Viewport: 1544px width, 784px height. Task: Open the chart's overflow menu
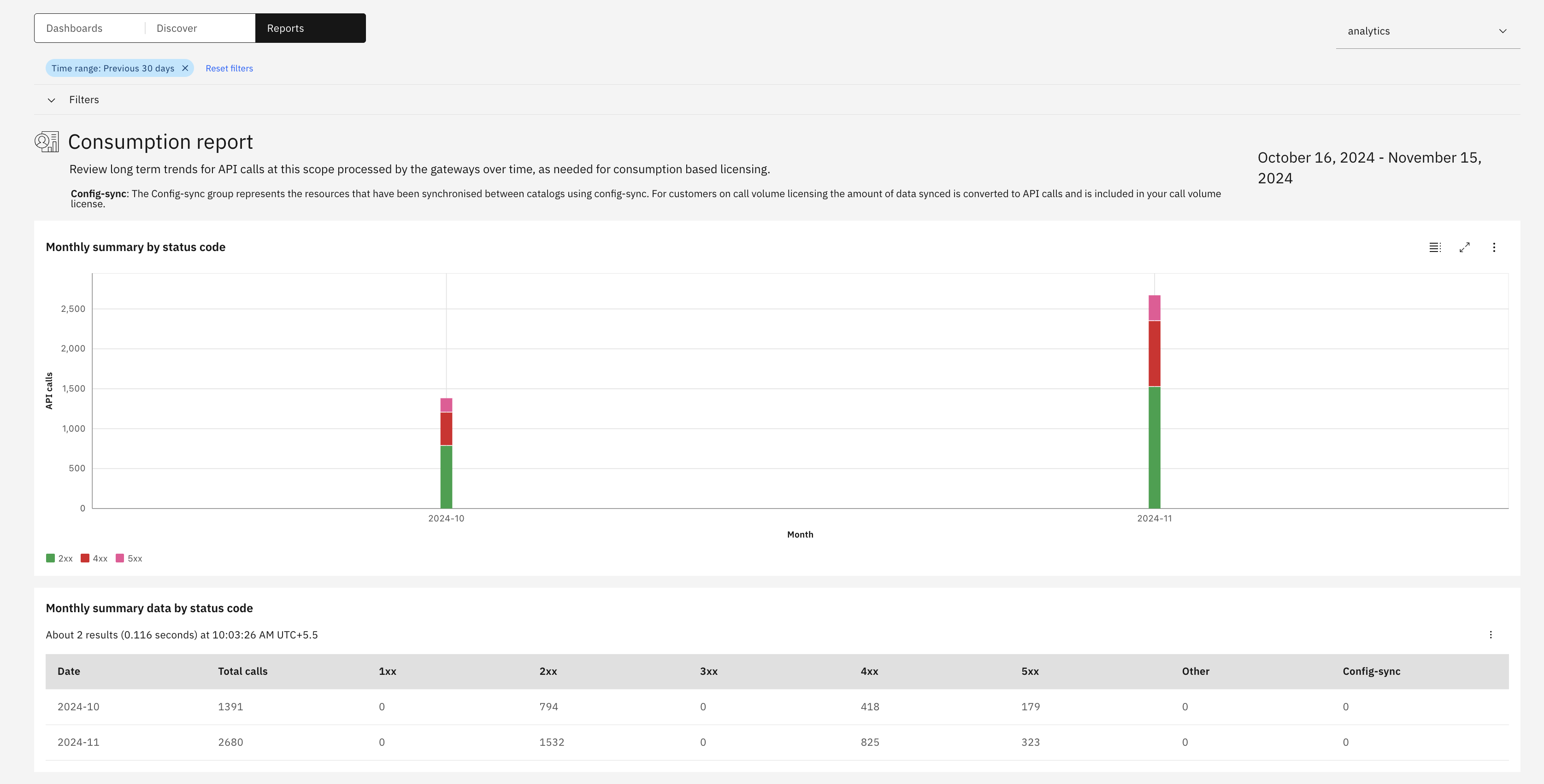click(1494, 247)
